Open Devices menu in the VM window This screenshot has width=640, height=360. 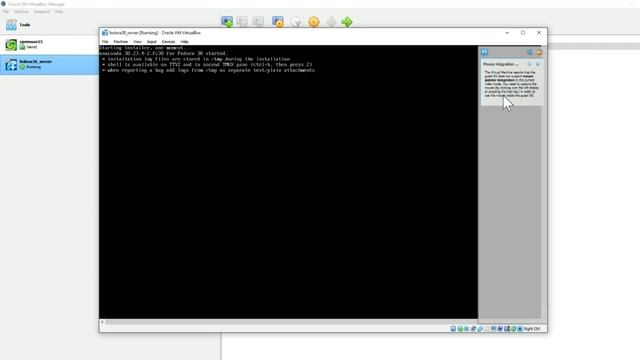click(168, 42)
